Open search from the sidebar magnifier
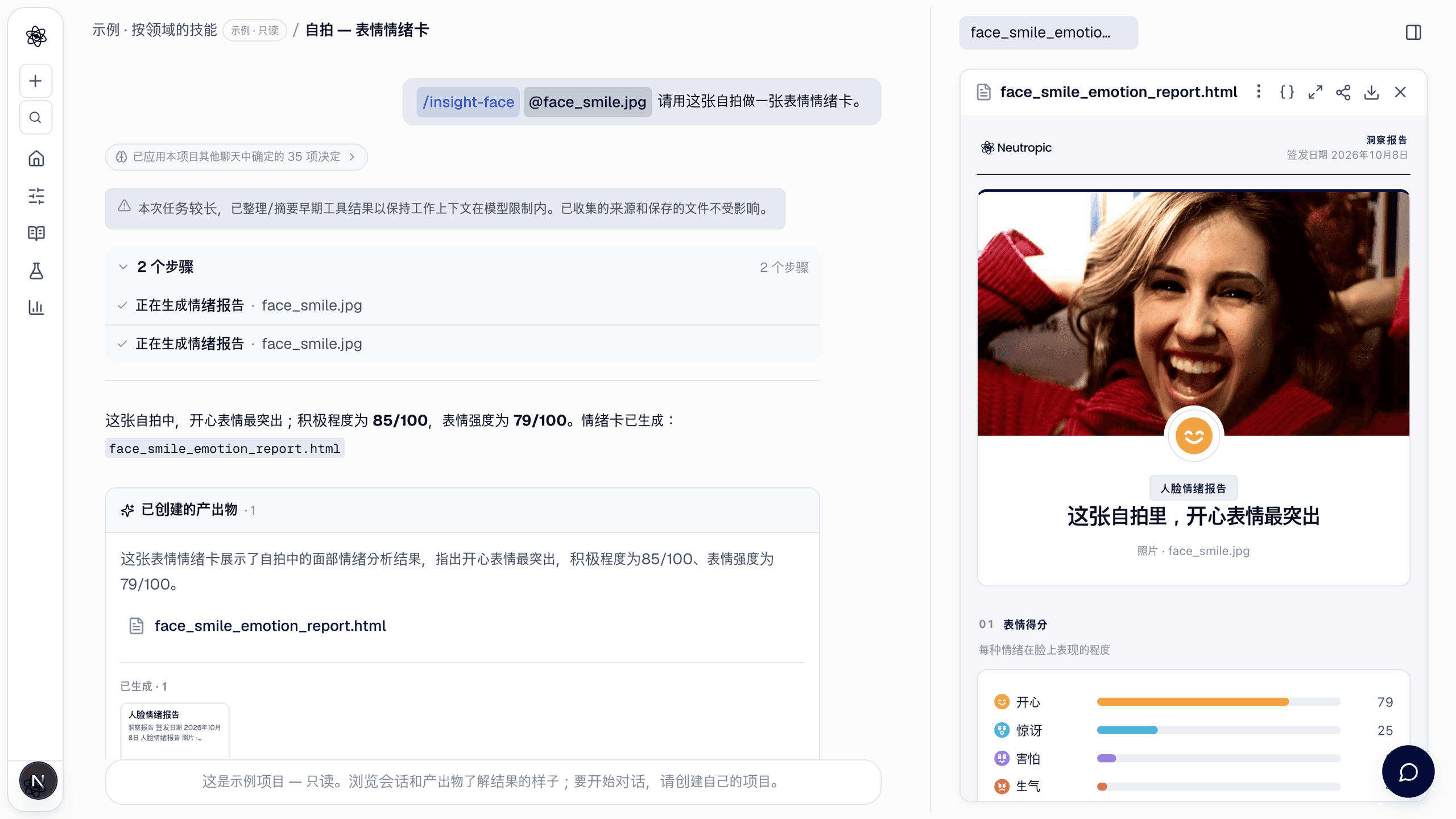This screenshot has height=819, width=1456. 36,118
